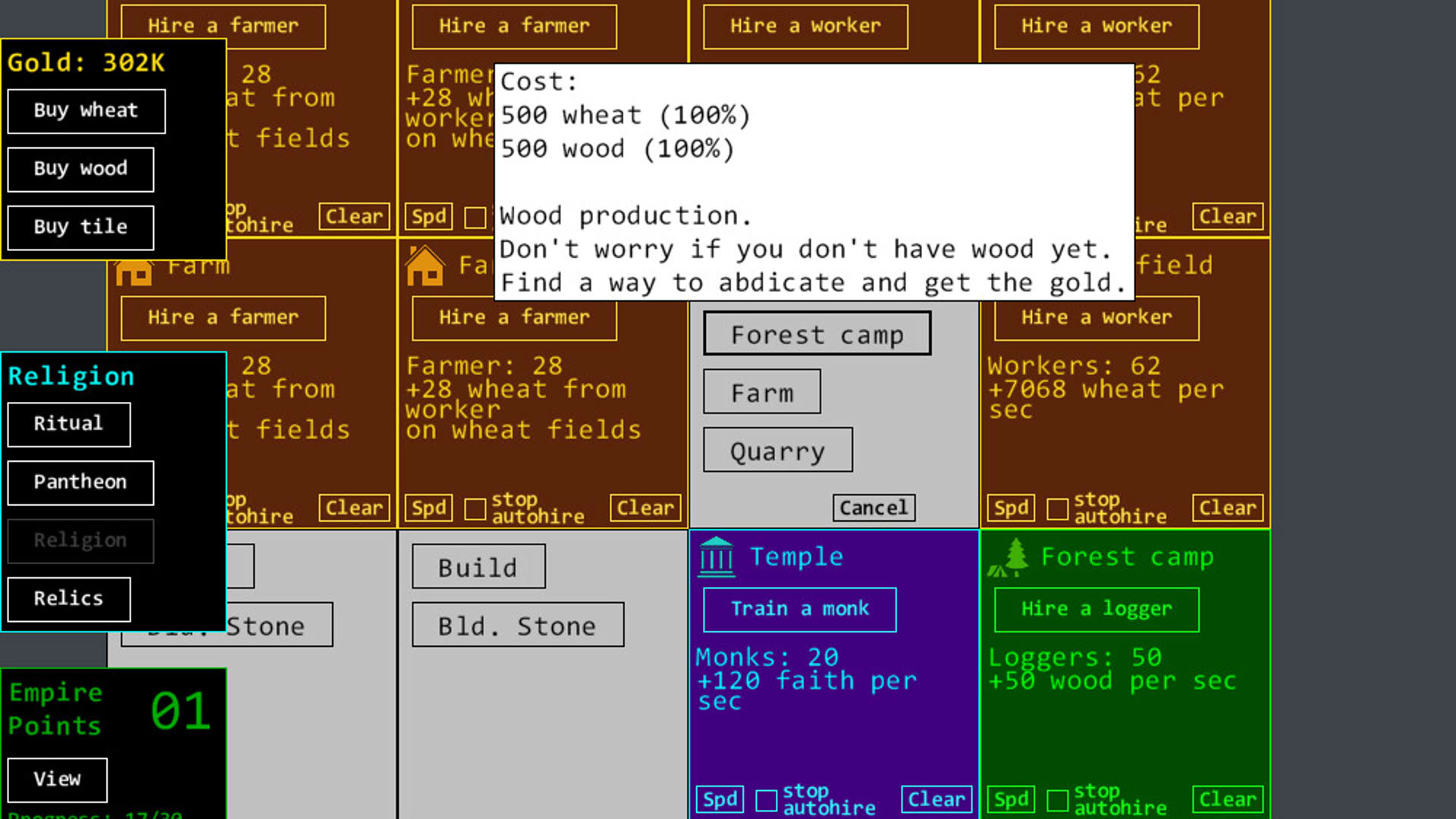Click the Gold: 302K counter
The width and height of the screenshot is (1456, 819).
point(86,63)
